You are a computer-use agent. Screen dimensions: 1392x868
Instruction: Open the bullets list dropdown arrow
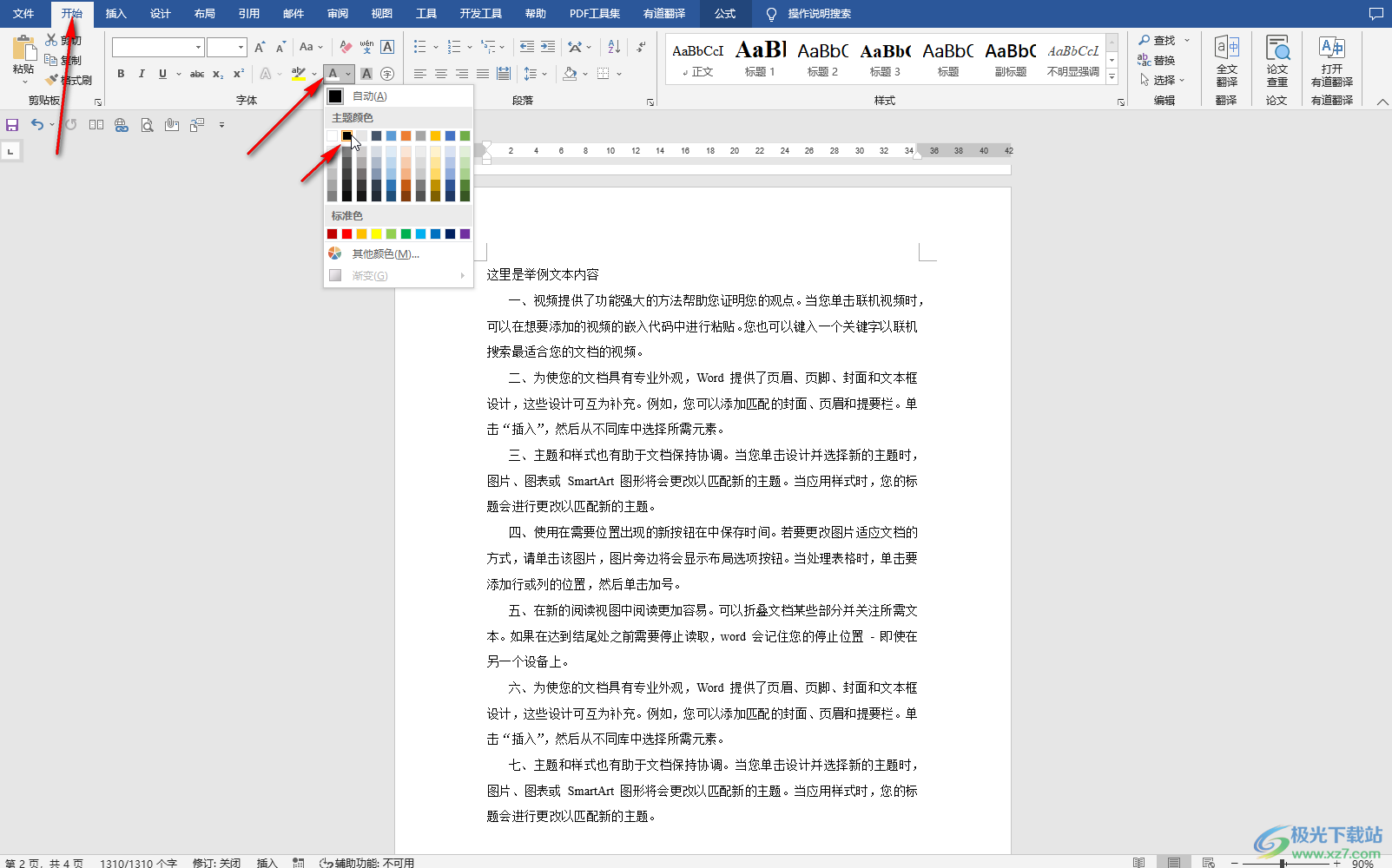click(x=435, y=47)
